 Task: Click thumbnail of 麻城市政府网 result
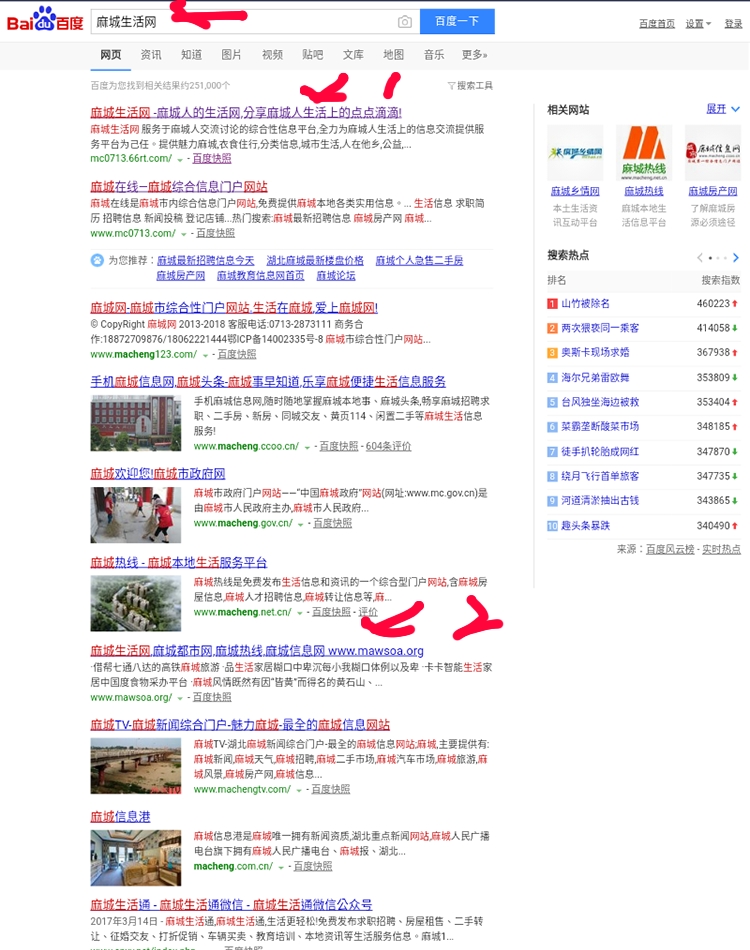pos(136,515)
